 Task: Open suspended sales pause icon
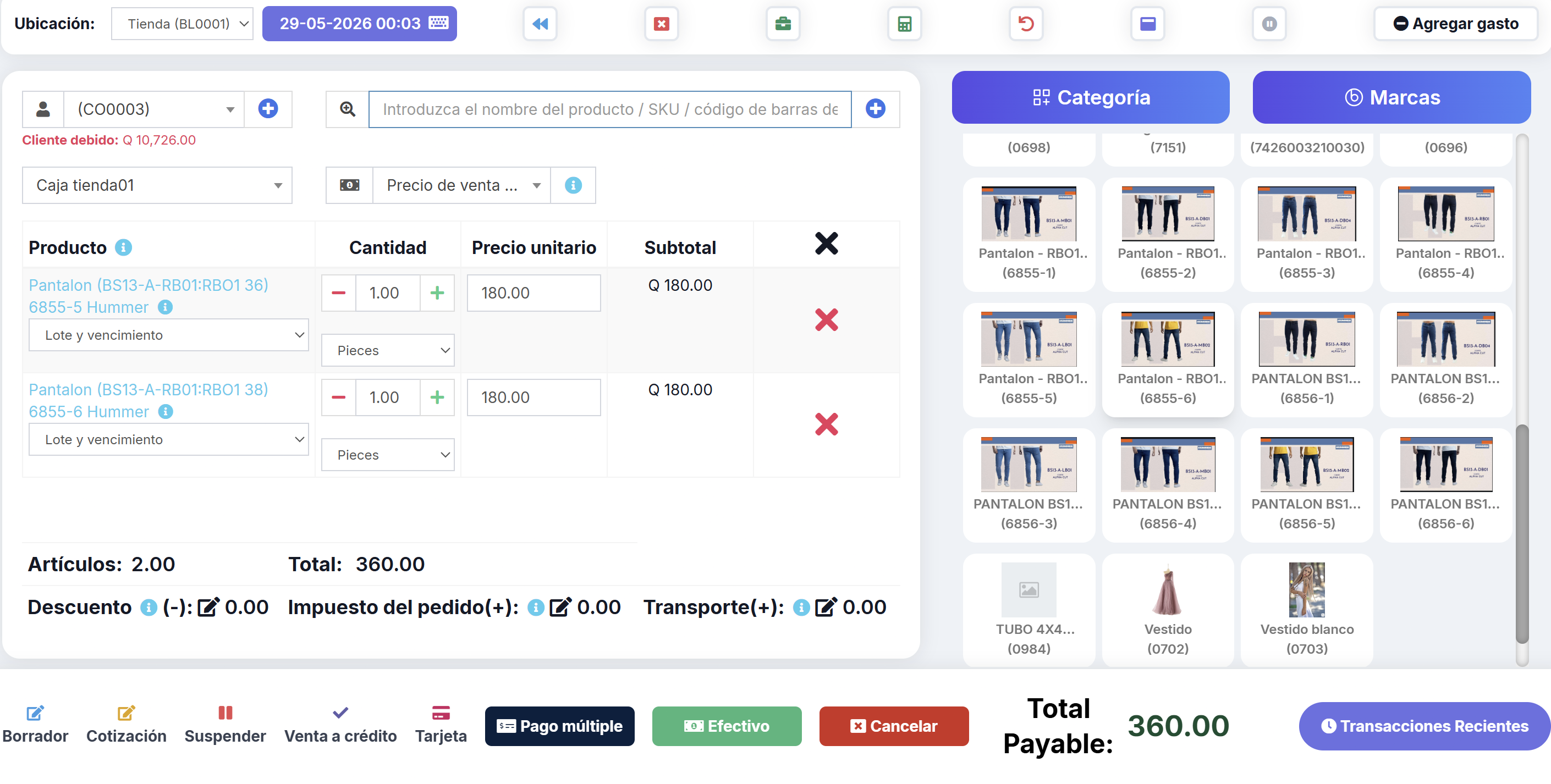click(1269, 24)
